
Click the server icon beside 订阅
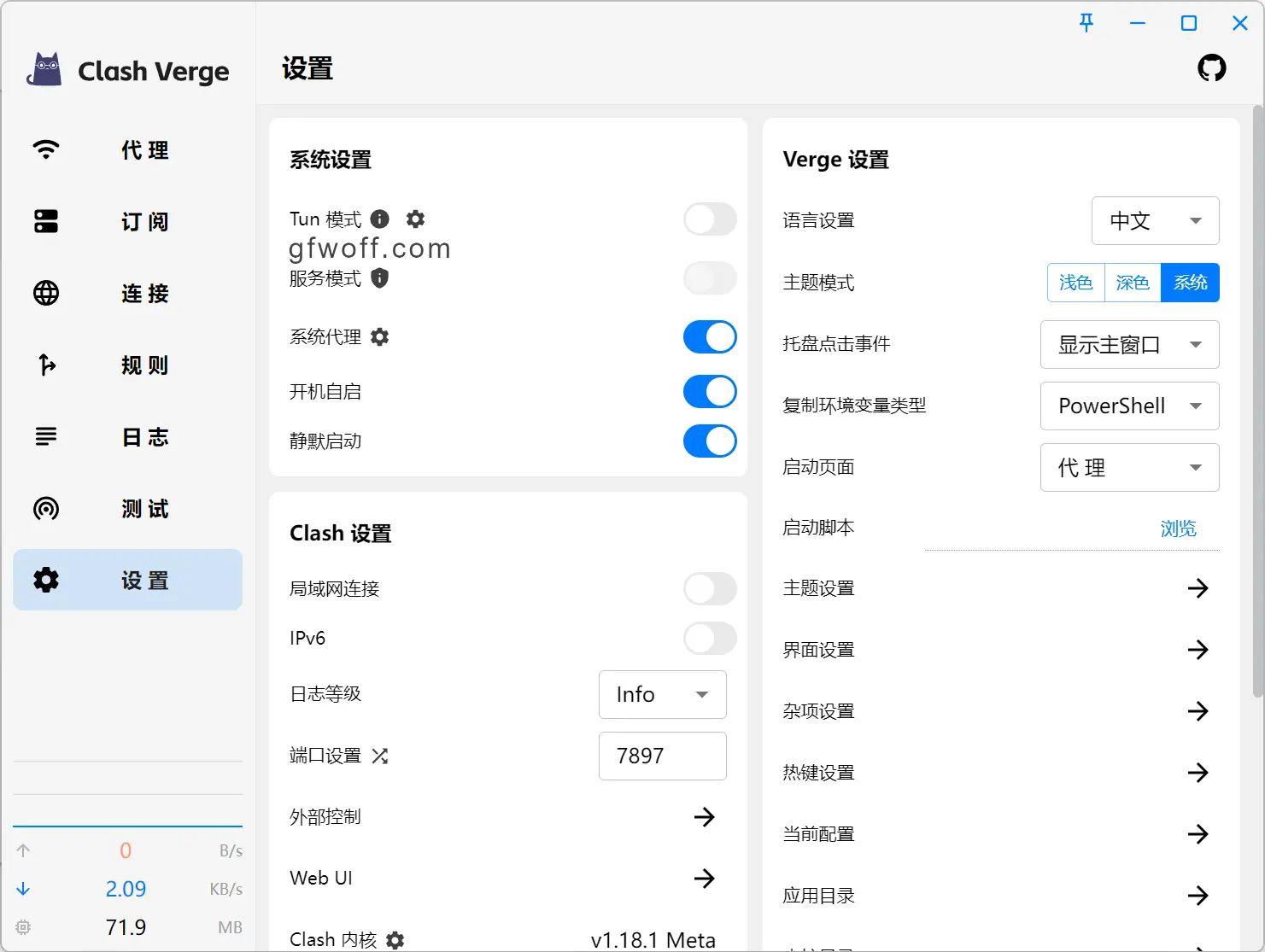pos(46,221)
